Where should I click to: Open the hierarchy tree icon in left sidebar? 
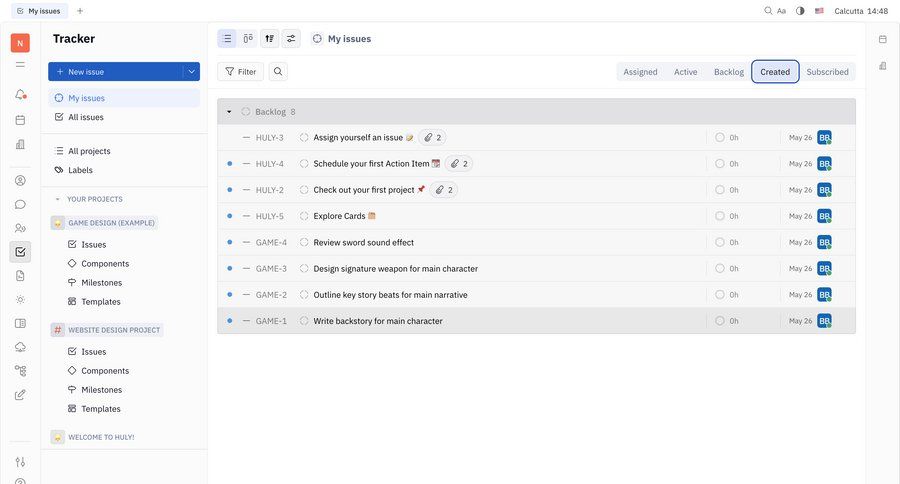tap(20, 371)
